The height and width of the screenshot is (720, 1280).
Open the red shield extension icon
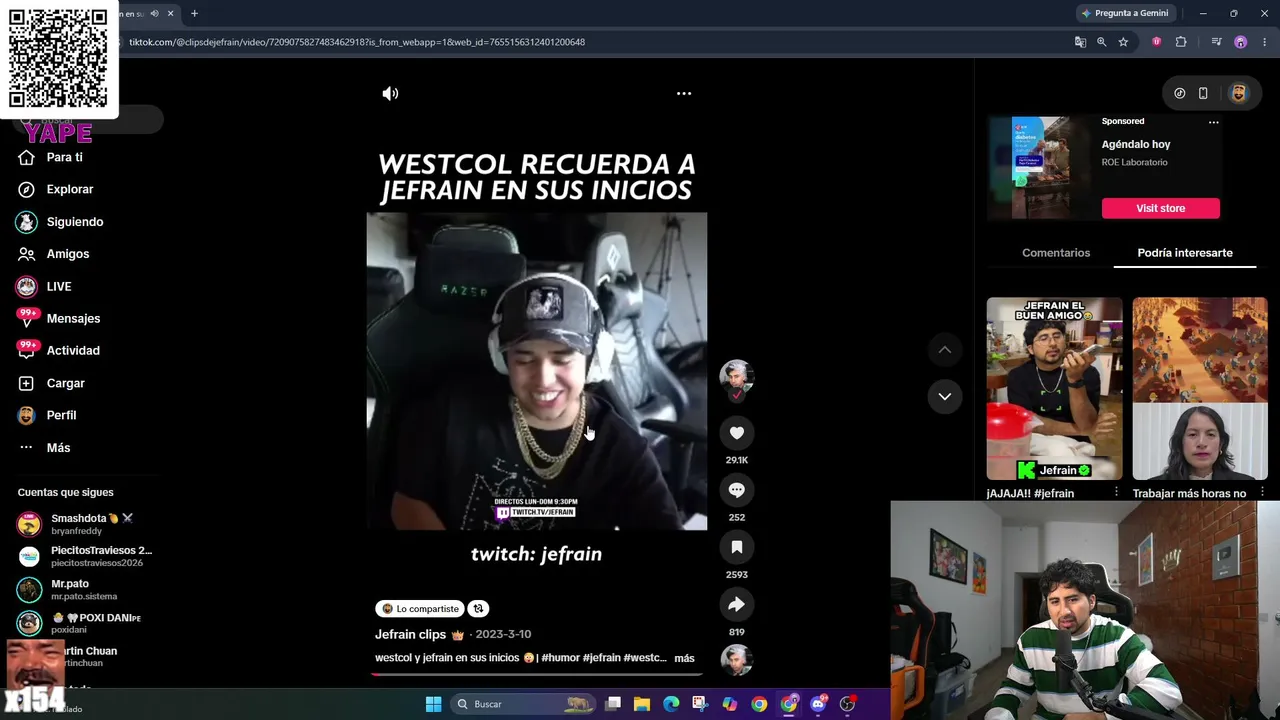[x=1157, y=42]
